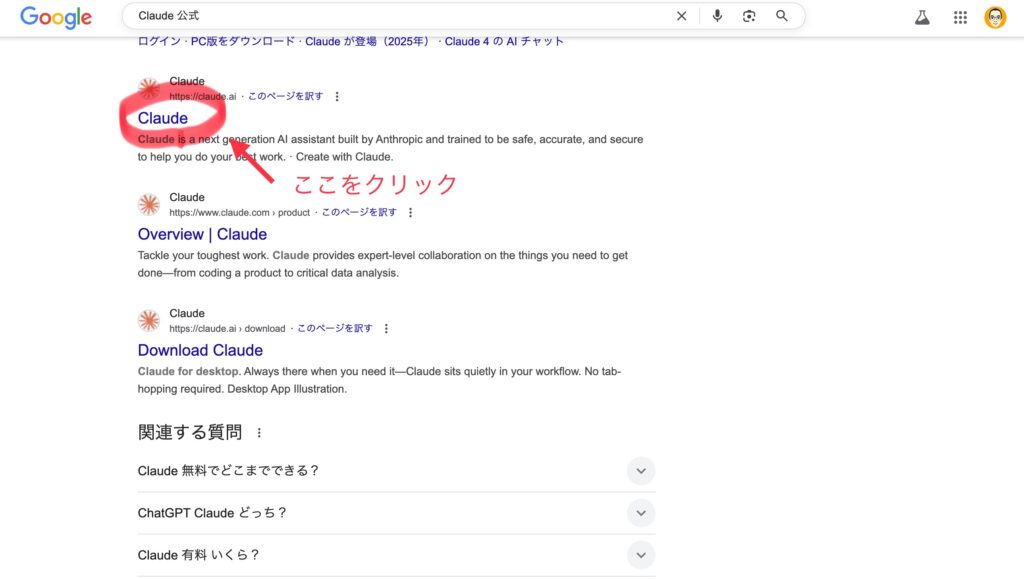The height and width of the screenshot is (579, 1024).
Task: Open the Google apps grid
Action: 960,17
